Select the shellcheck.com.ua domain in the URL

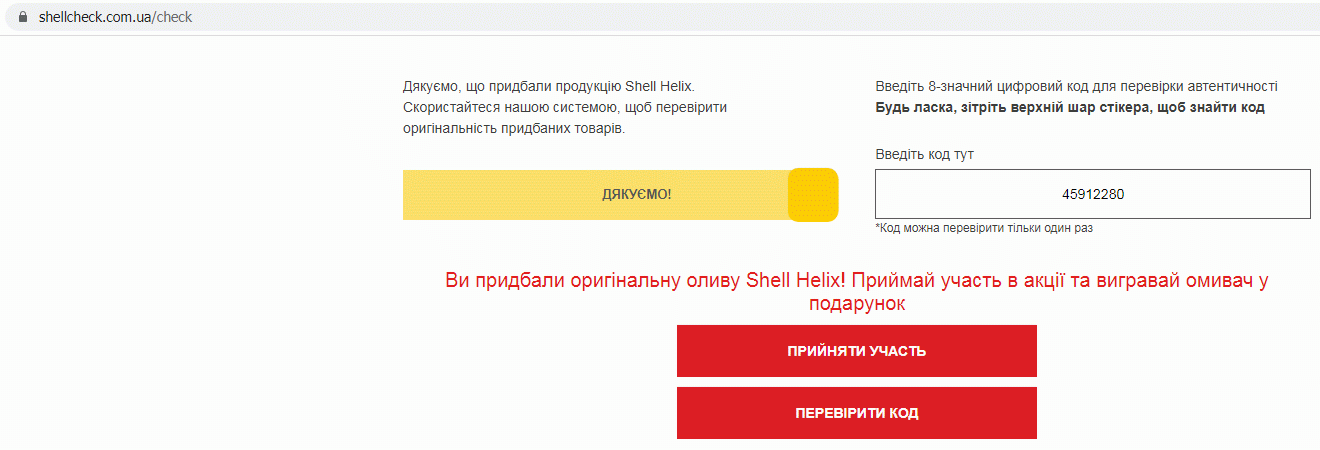point(94,18)
